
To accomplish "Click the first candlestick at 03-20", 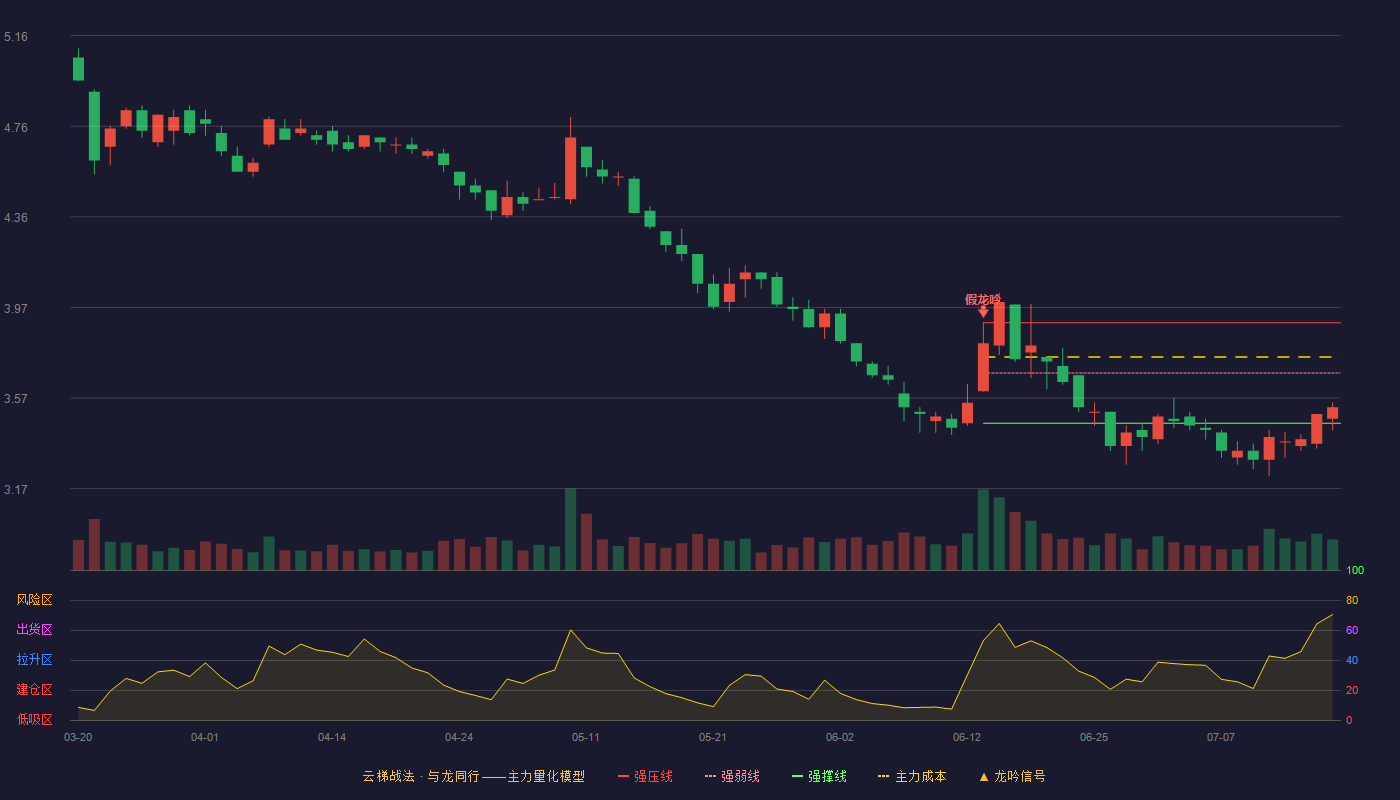I will pyautogui.click(x=78, y=67).
